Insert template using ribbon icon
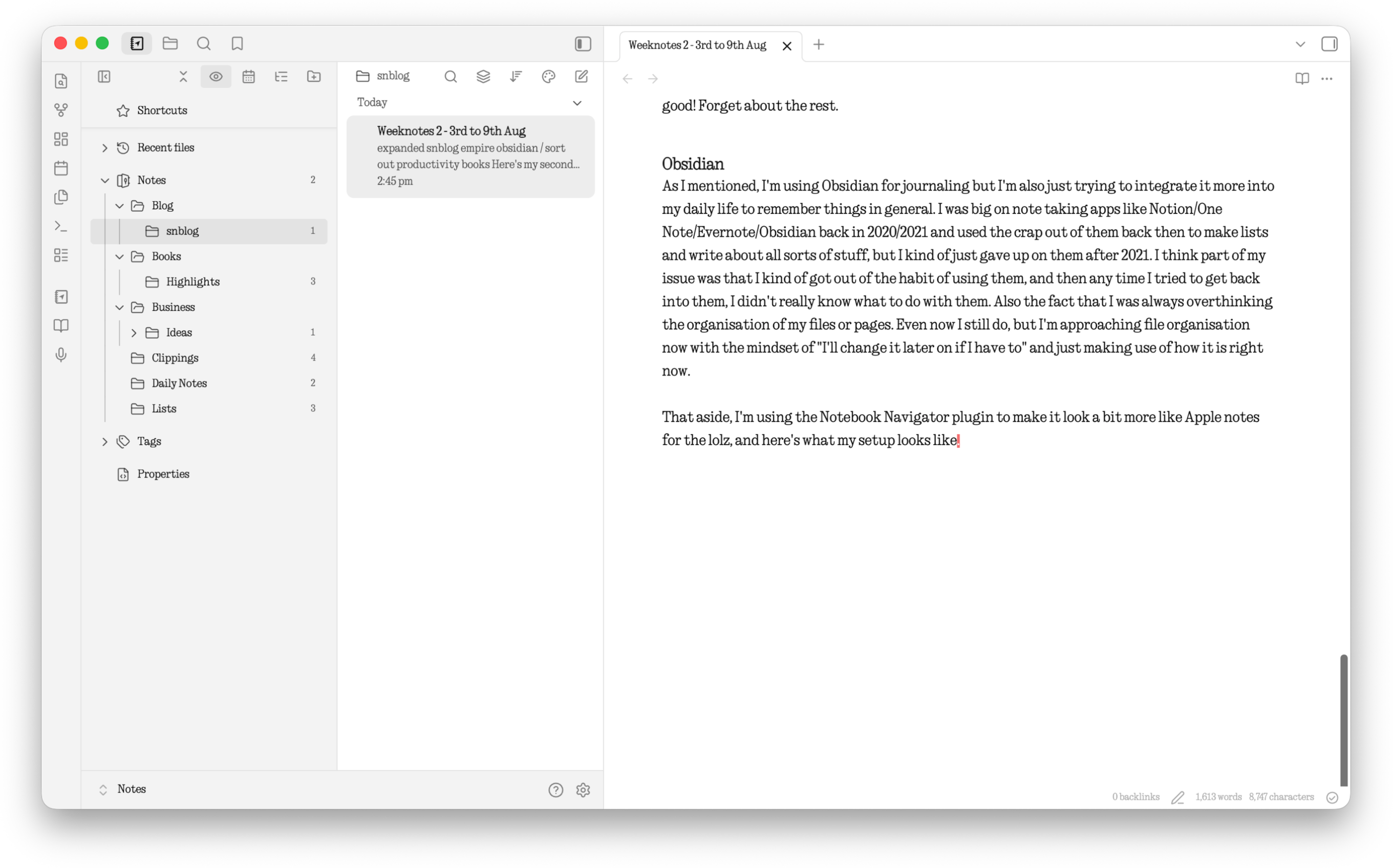The height and width of the screenshot is (868, 1393). pyautogui.click(x=61, y=197)
